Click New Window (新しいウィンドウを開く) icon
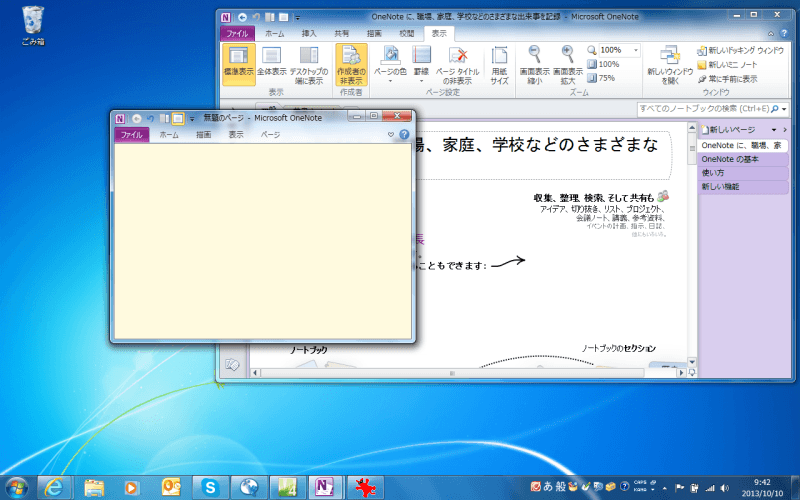This screenshot has height=500, width=800. [670, 64]
